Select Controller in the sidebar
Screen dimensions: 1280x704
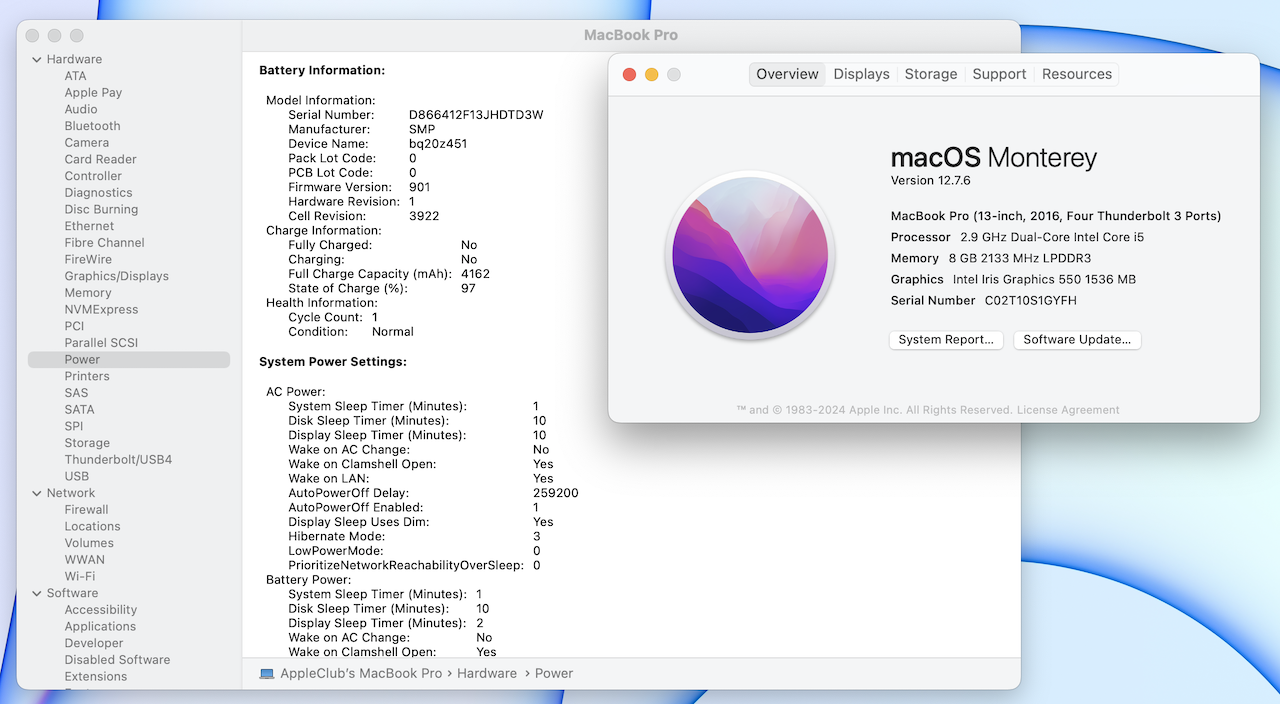point(93,176)
